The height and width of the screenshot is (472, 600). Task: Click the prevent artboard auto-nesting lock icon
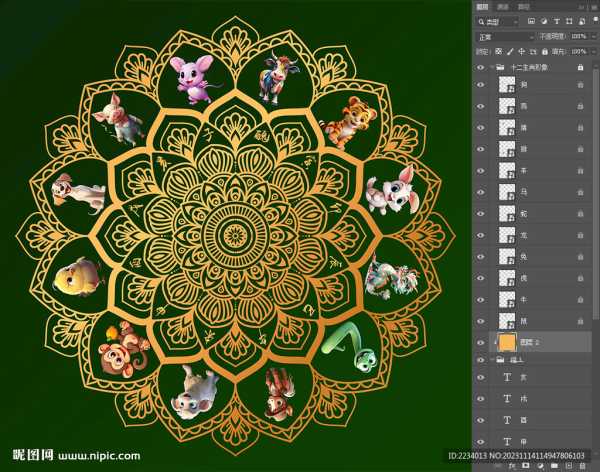[533, 51]
